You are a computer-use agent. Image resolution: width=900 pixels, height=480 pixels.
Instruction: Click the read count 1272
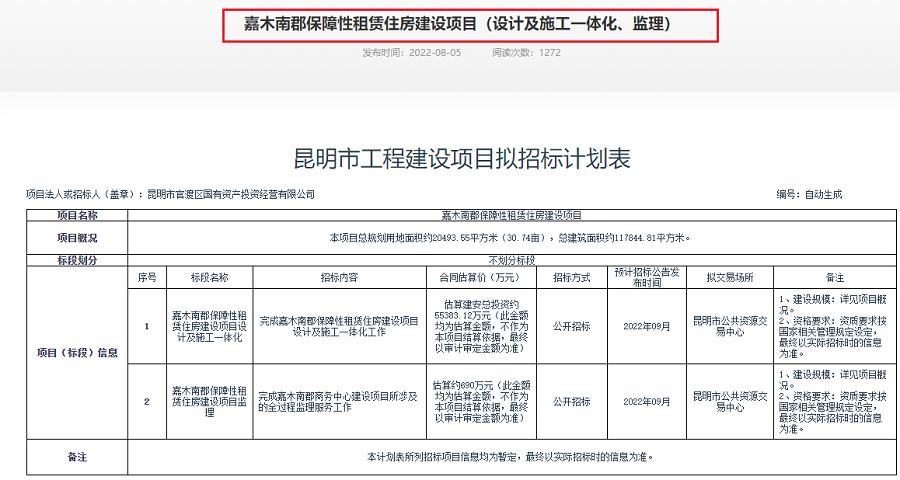549,53
